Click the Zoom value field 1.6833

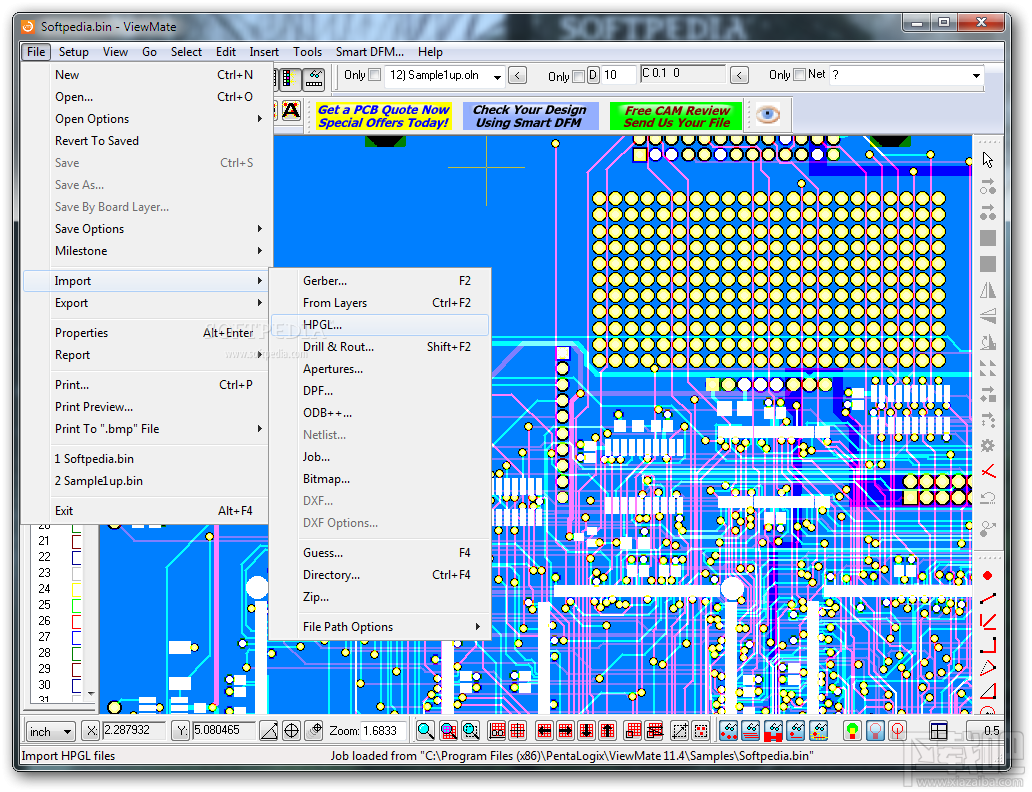tap(384, 731)
